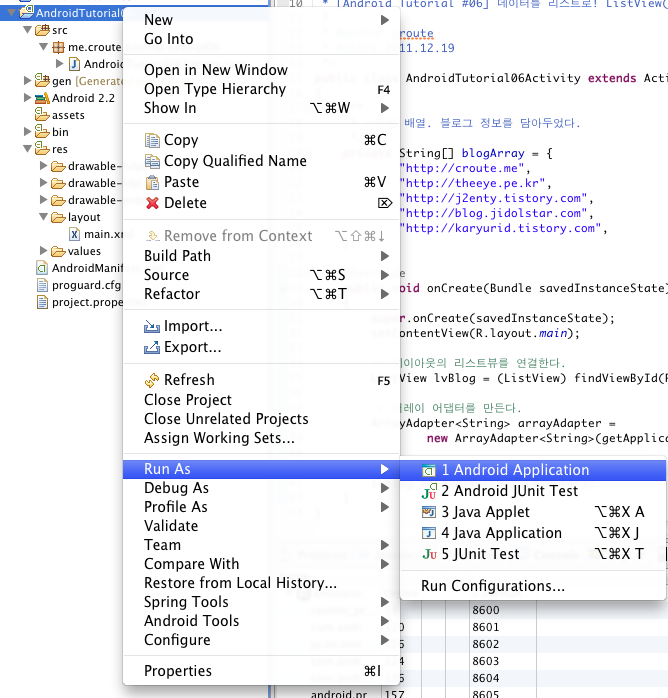Click the Paste clipboard icon

pos(152,182)
